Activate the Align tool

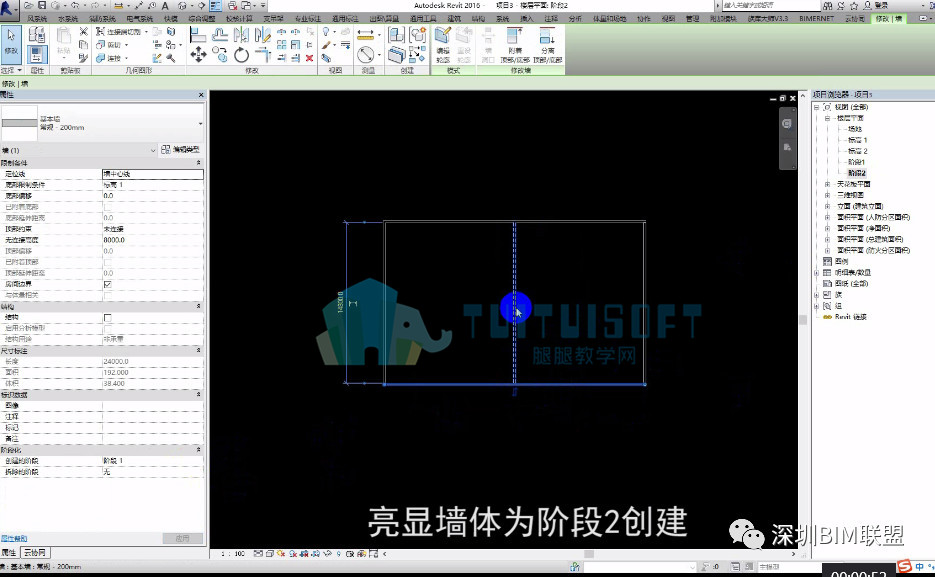coord(197,35)
